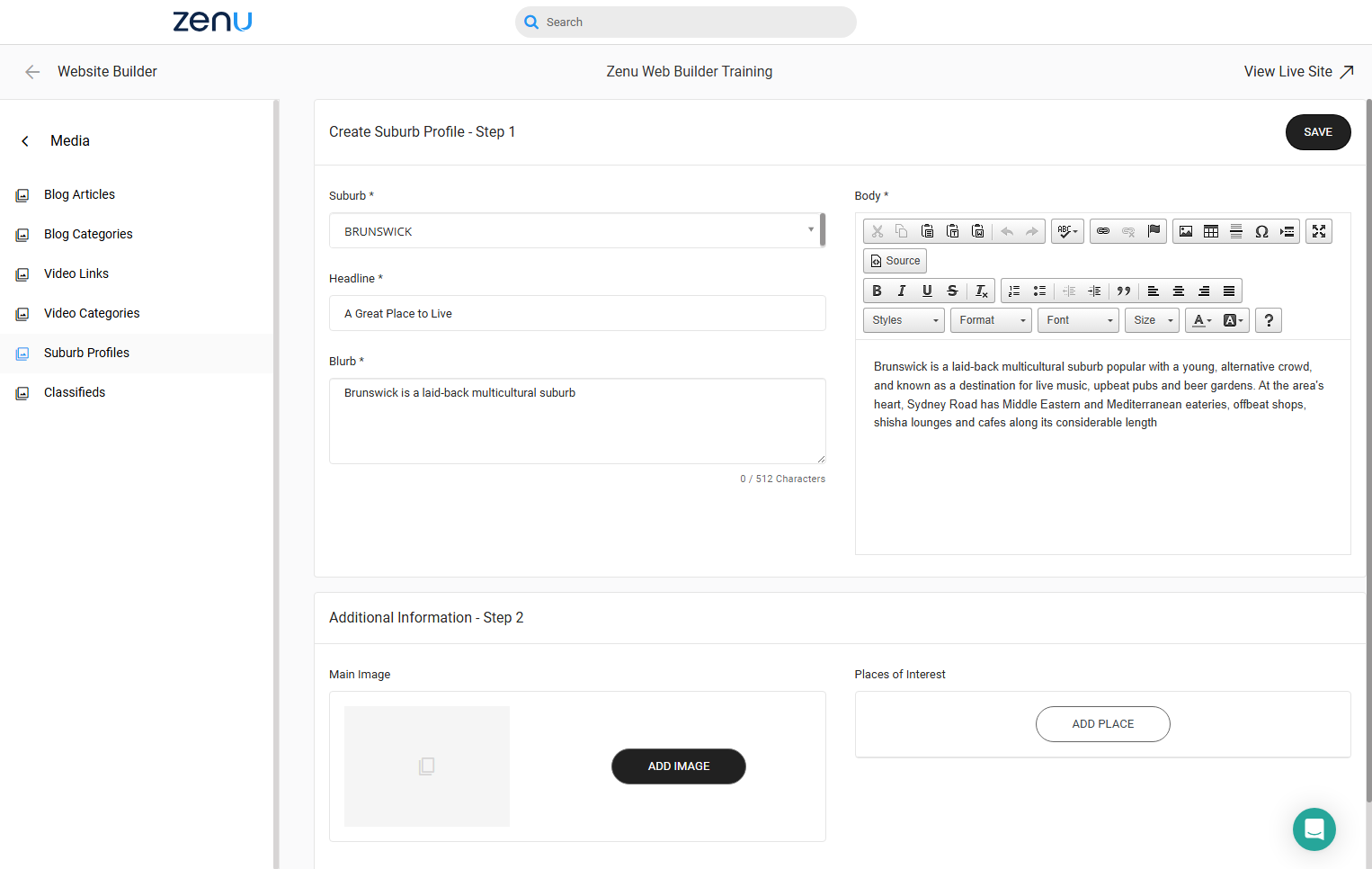Open the Format dropdown
This screenshot has height=869, width=1372.
(991, 320)
